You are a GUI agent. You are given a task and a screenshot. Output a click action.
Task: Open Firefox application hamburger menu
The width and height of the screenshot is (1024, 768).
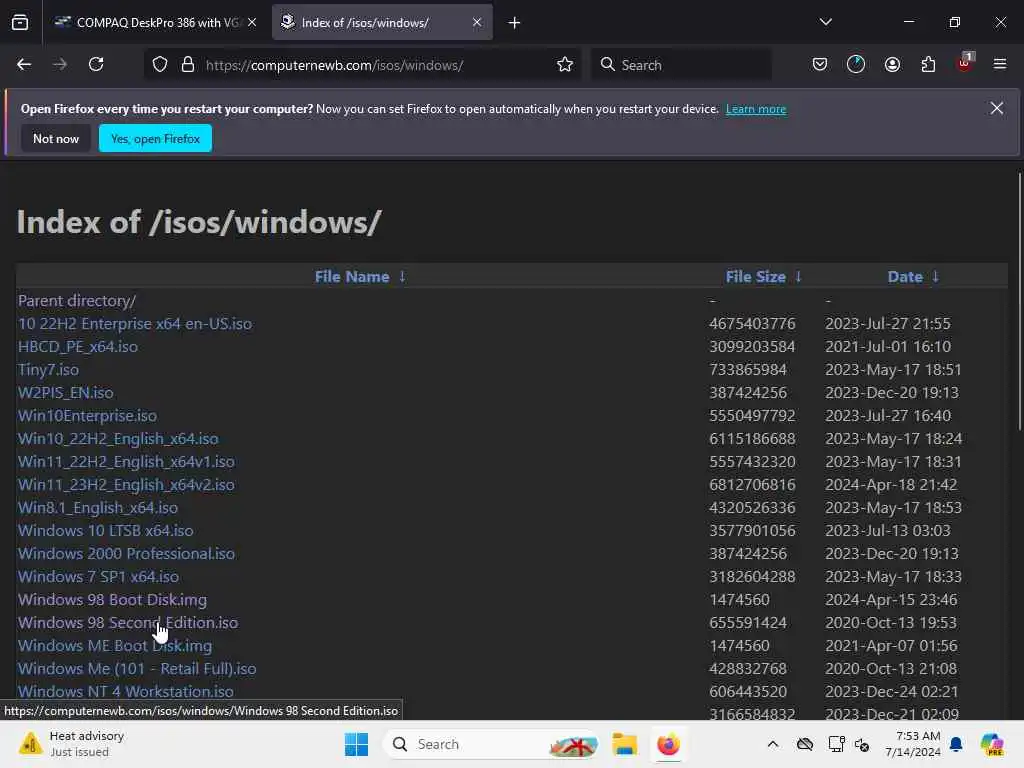(x=1000, y=65)
